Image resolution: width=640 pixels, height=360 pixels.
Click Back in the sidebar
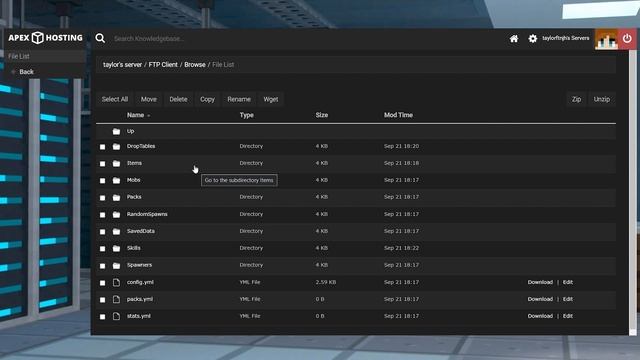[27, 72]
